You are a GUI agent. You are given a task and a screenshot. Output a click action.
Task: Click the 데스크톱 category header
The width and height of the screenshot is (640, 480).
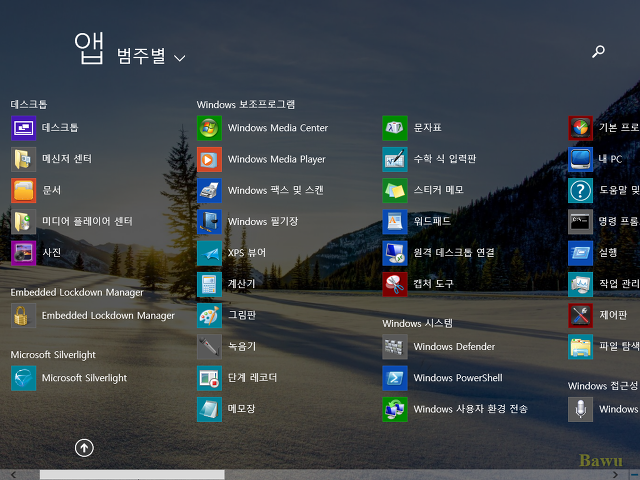[x=29, y=104]
